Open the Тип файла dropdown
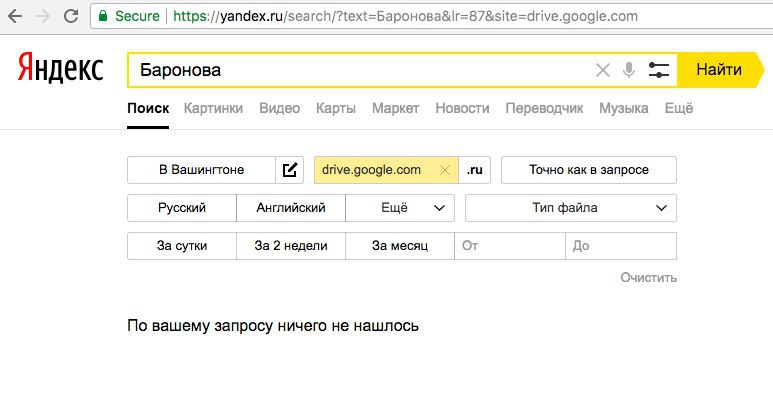773x408 pixels. 570,208
